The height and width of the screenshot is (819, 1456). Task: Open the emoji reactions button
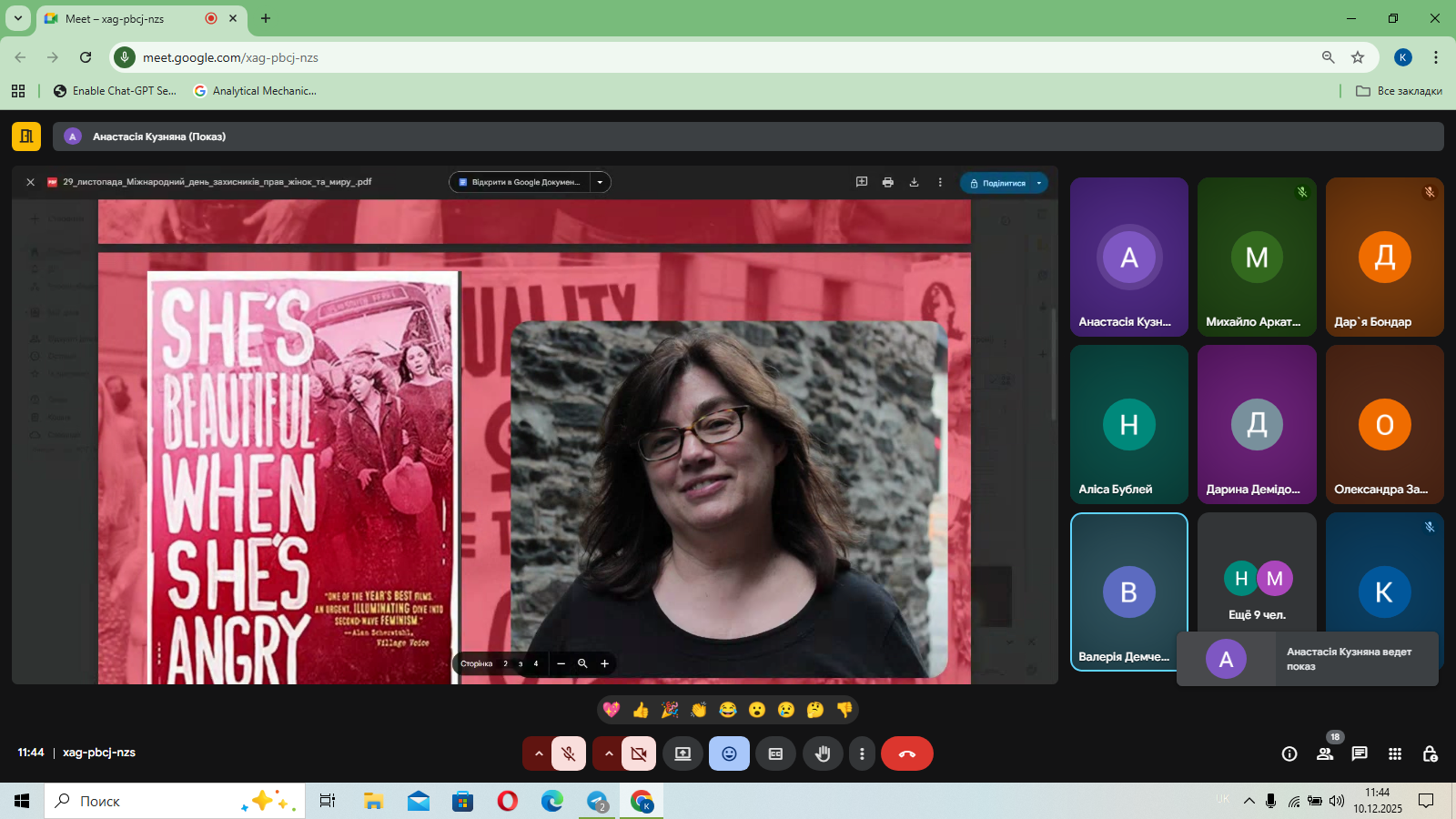[x=729, y=753]
